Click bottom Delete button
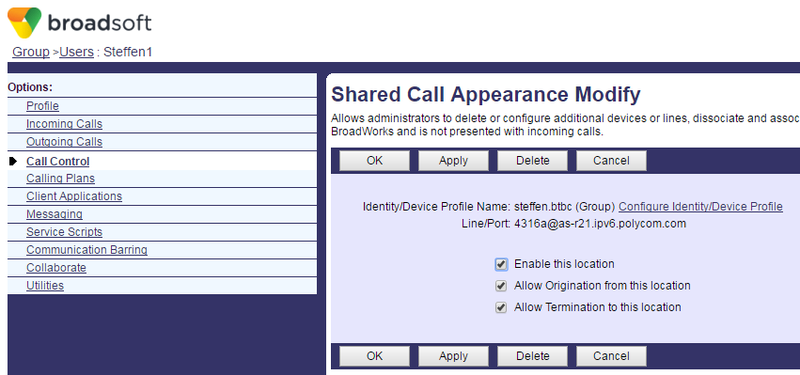This screenshot has height=375, width=800. click(x=532, y=356)
